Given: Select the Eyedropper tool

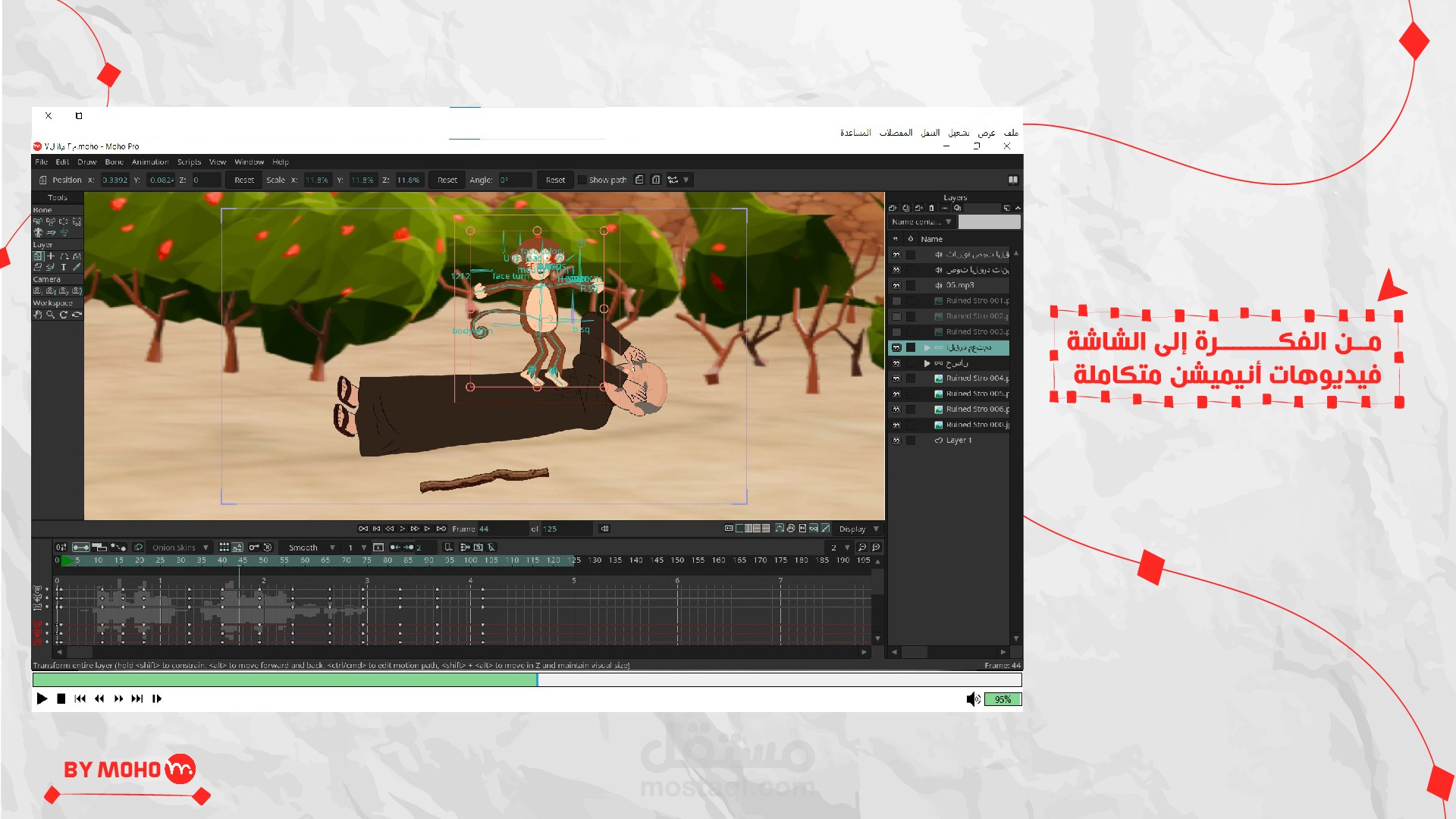Looking at the screenshot, I should tap(77, 267).
